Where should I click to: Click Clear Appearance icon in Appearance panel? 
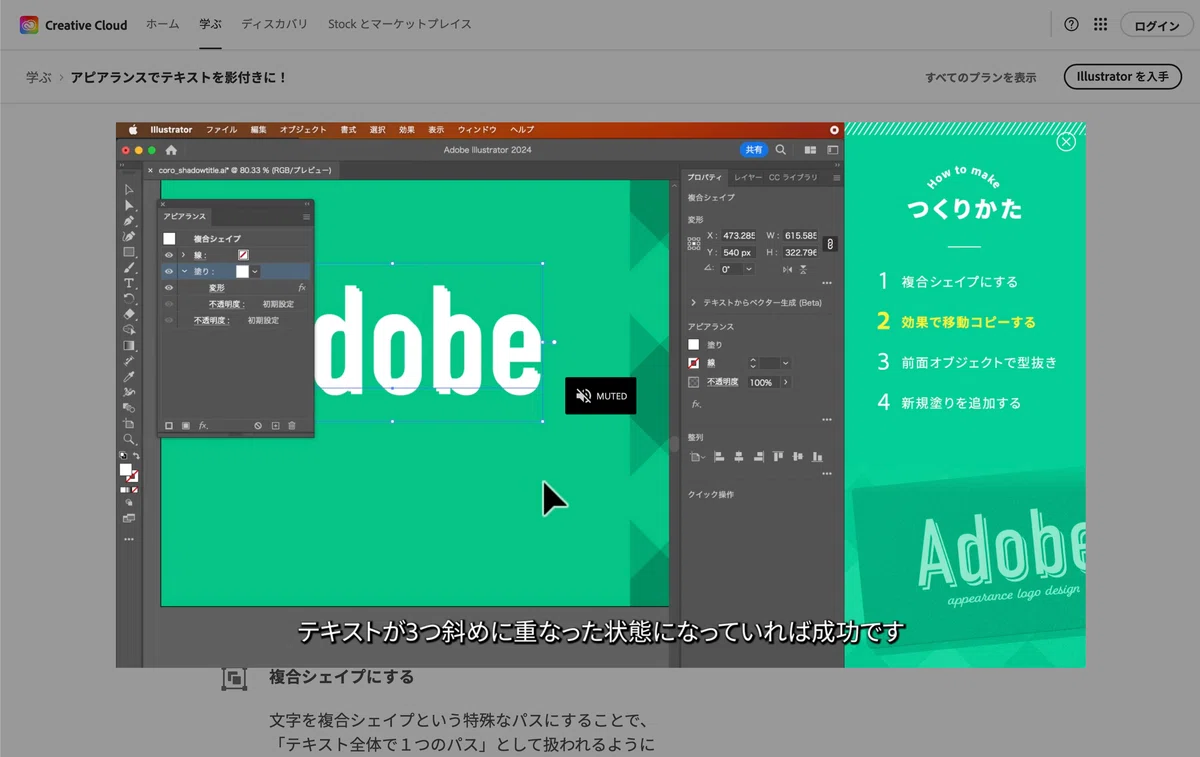[x=258, y=426]
